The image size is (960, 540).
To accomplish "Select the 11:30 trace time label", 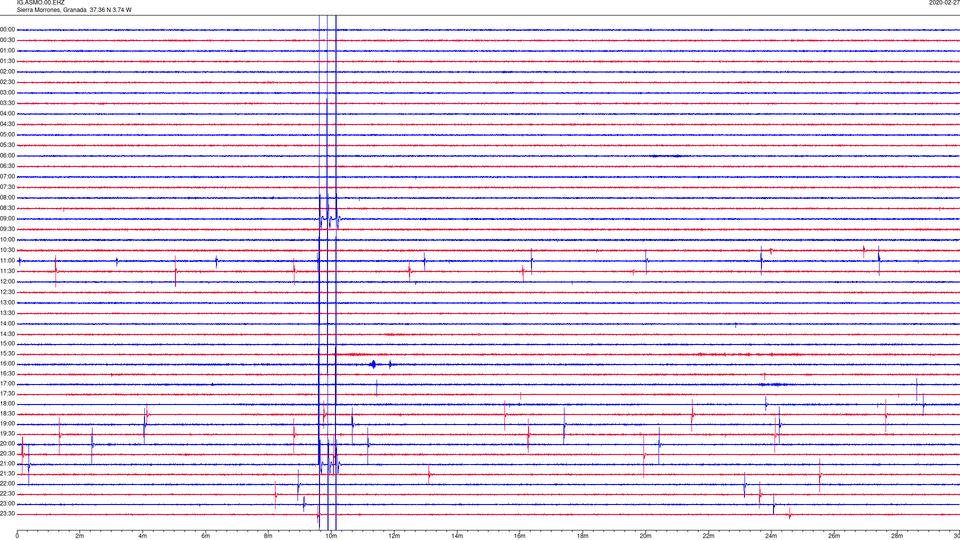I will click(x=7, y=271).
